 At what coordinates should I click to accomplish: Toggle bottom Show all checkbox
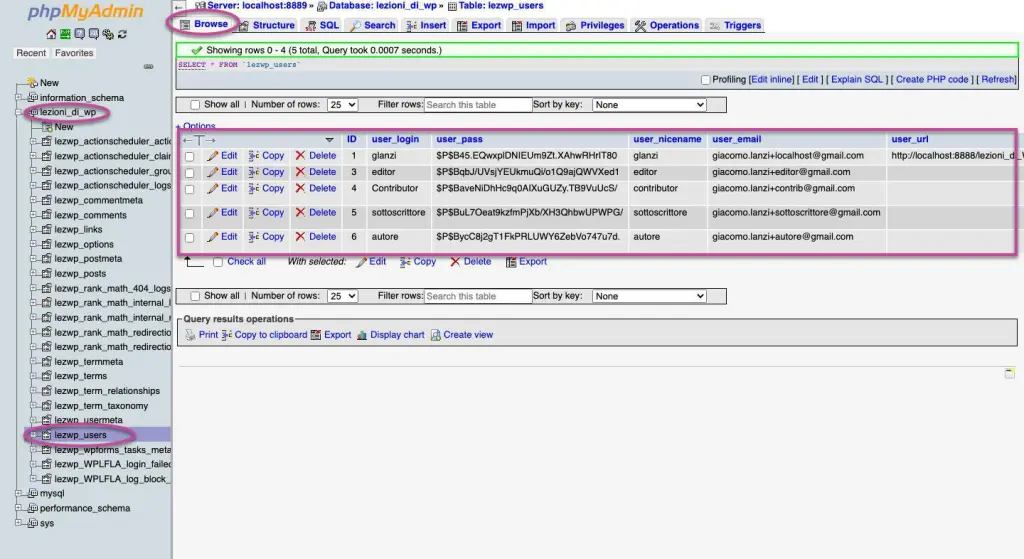point(195,296)
